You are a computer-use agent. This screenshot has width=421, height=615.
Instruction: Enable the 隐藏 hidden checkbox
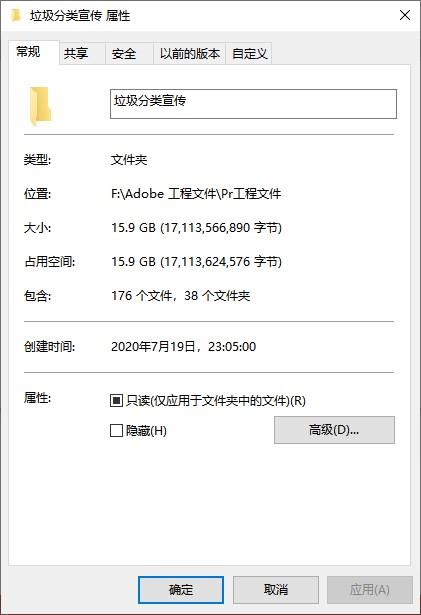[x=116, y=430]
